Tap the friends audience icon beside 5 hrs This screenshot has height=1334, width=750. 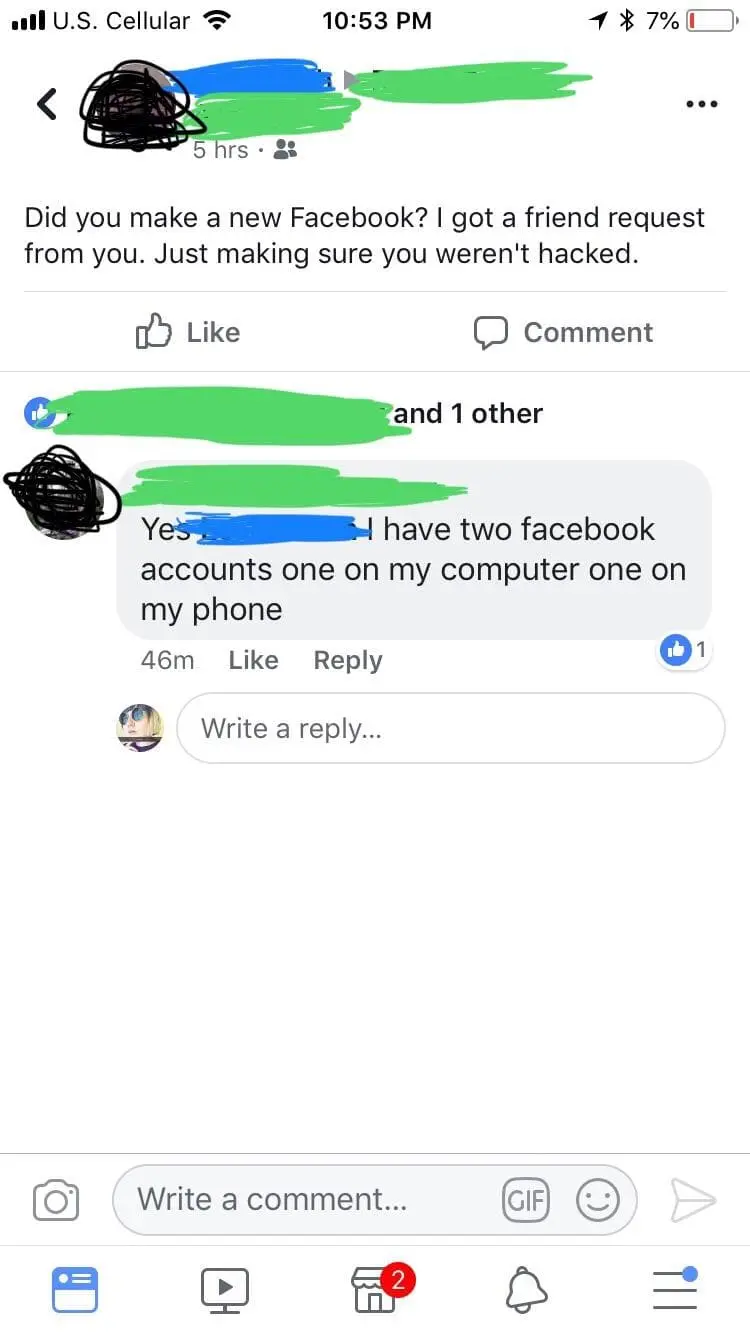[285, 150]
